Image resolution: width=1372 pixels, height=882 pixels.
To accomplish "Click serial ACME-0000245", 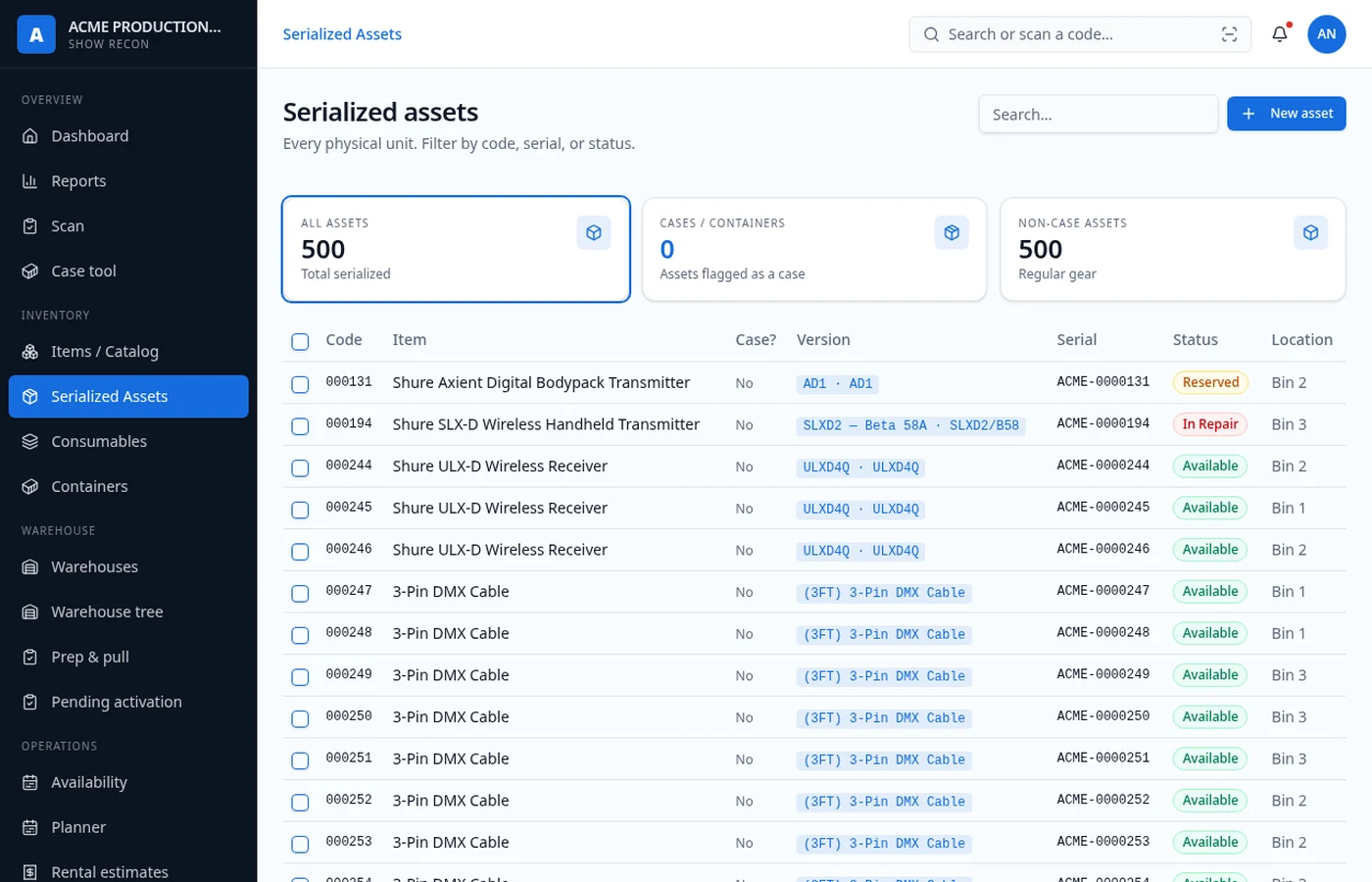I will [1103, 508].
